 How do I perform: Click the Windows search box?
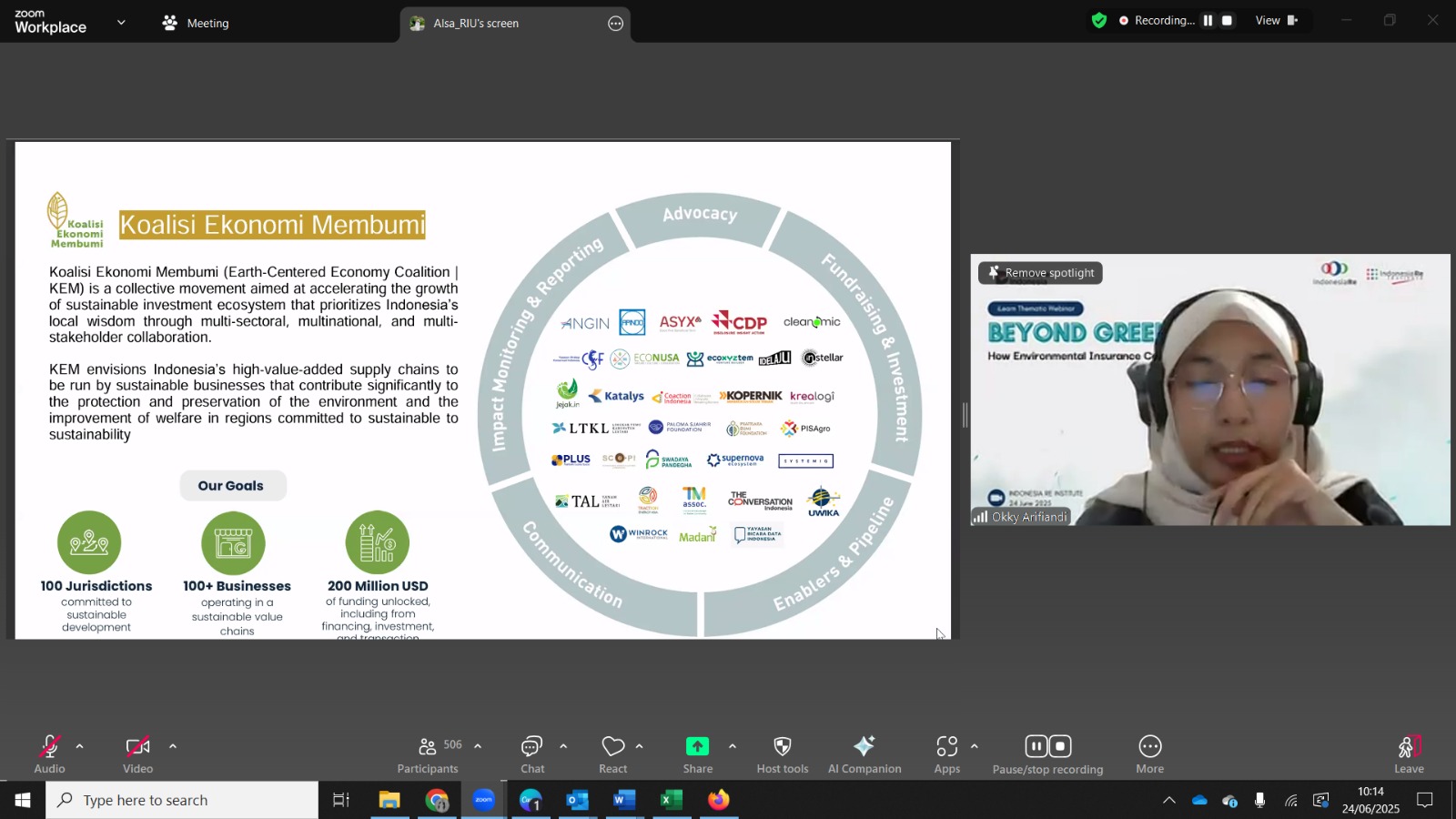[182, 800]
